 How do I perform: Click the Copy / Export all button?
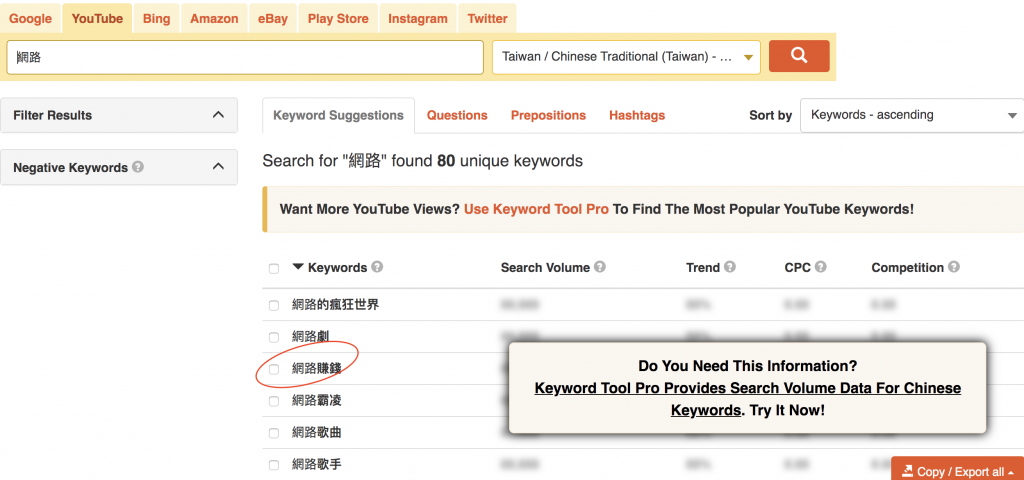pos(957,471)
